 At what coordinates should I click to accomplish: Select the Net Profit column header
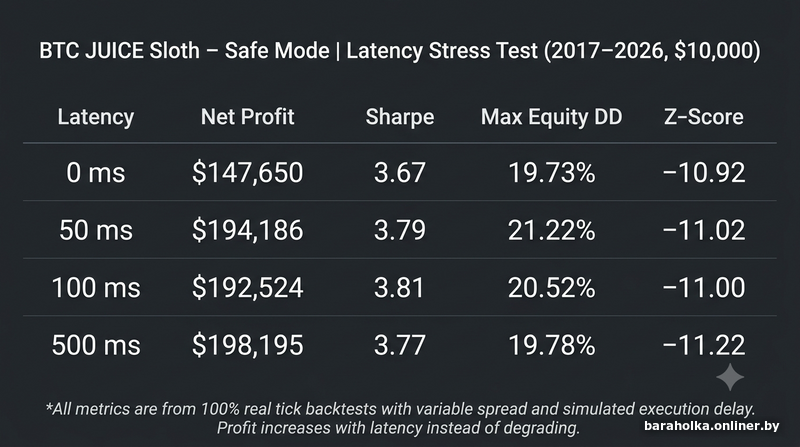247,117
